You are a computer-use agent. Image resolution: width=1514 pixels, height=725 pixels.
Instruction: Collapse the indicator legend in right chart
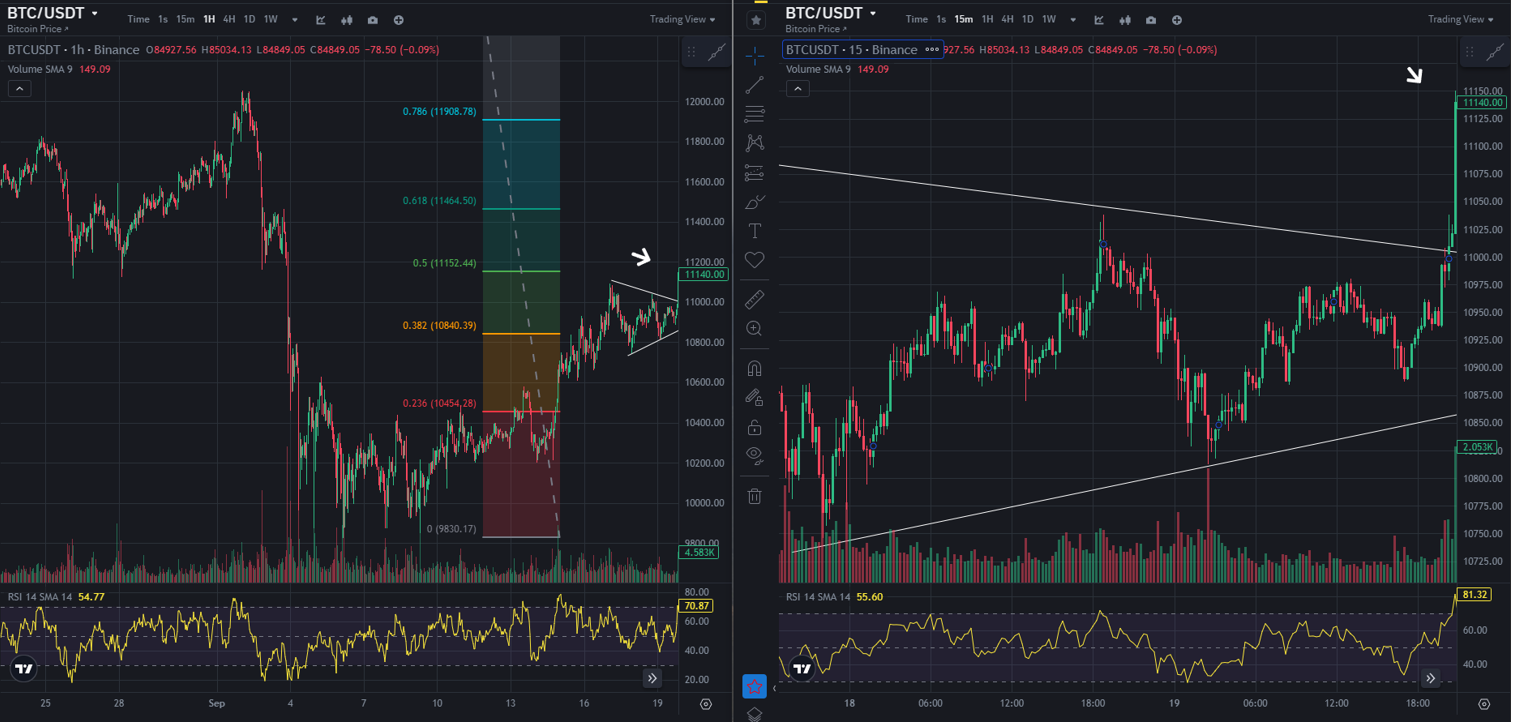pyautogui.click(x=797, y=89)
